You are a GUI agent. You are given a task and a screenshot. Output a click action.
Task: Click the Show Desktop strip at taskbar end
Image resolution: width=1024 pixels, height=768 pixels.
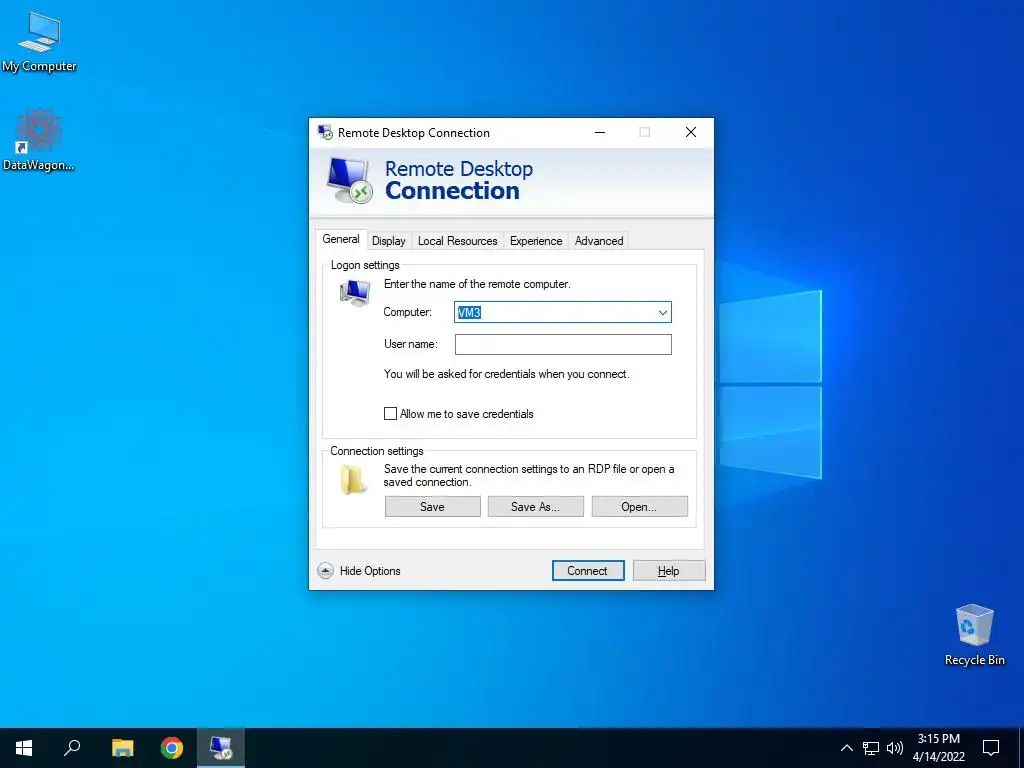[1021, 748]
